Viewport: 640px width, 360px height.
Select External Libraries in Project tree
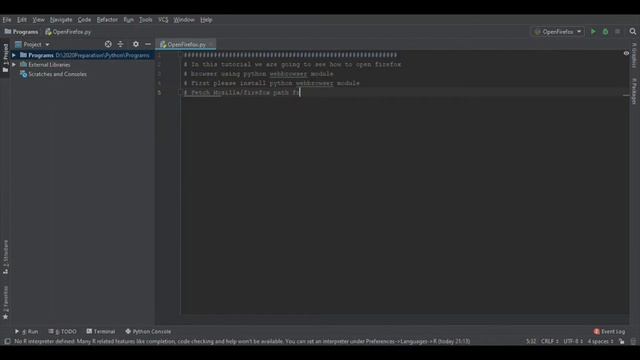pos(45,64)
